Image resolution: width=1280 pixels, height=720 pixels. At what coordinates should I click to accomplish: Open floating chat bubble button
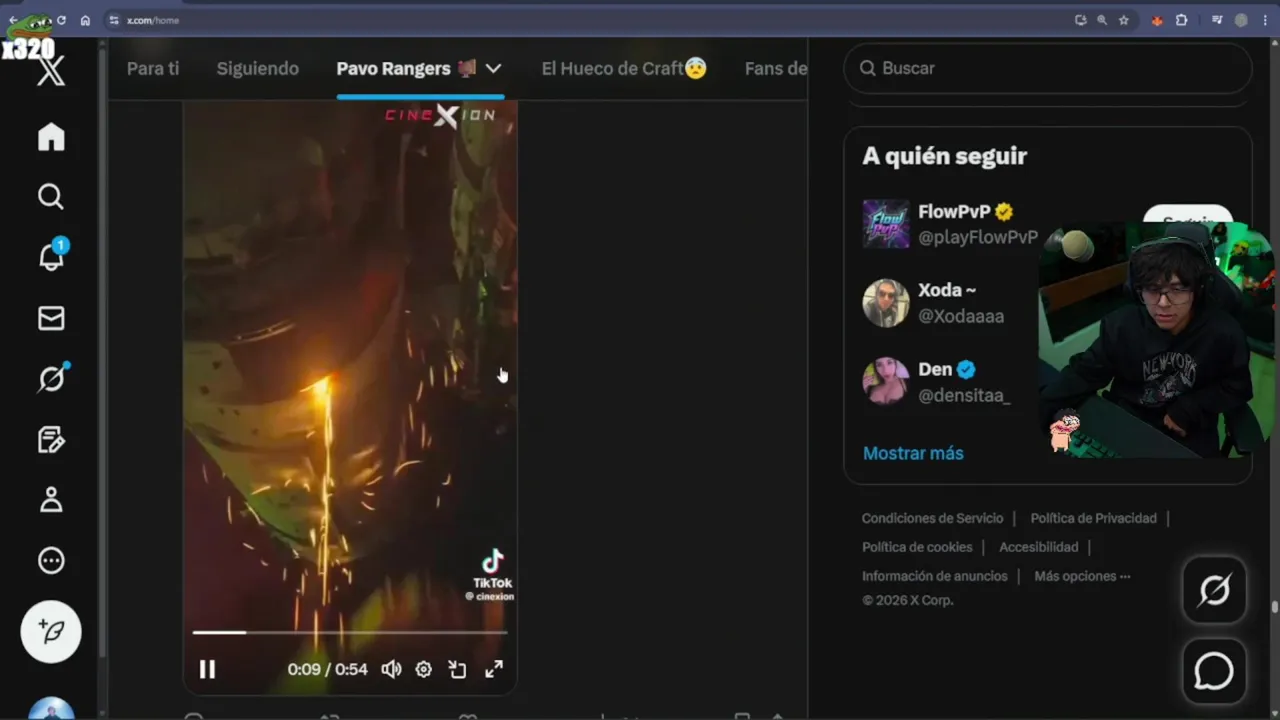click(x=1214, y=671)
